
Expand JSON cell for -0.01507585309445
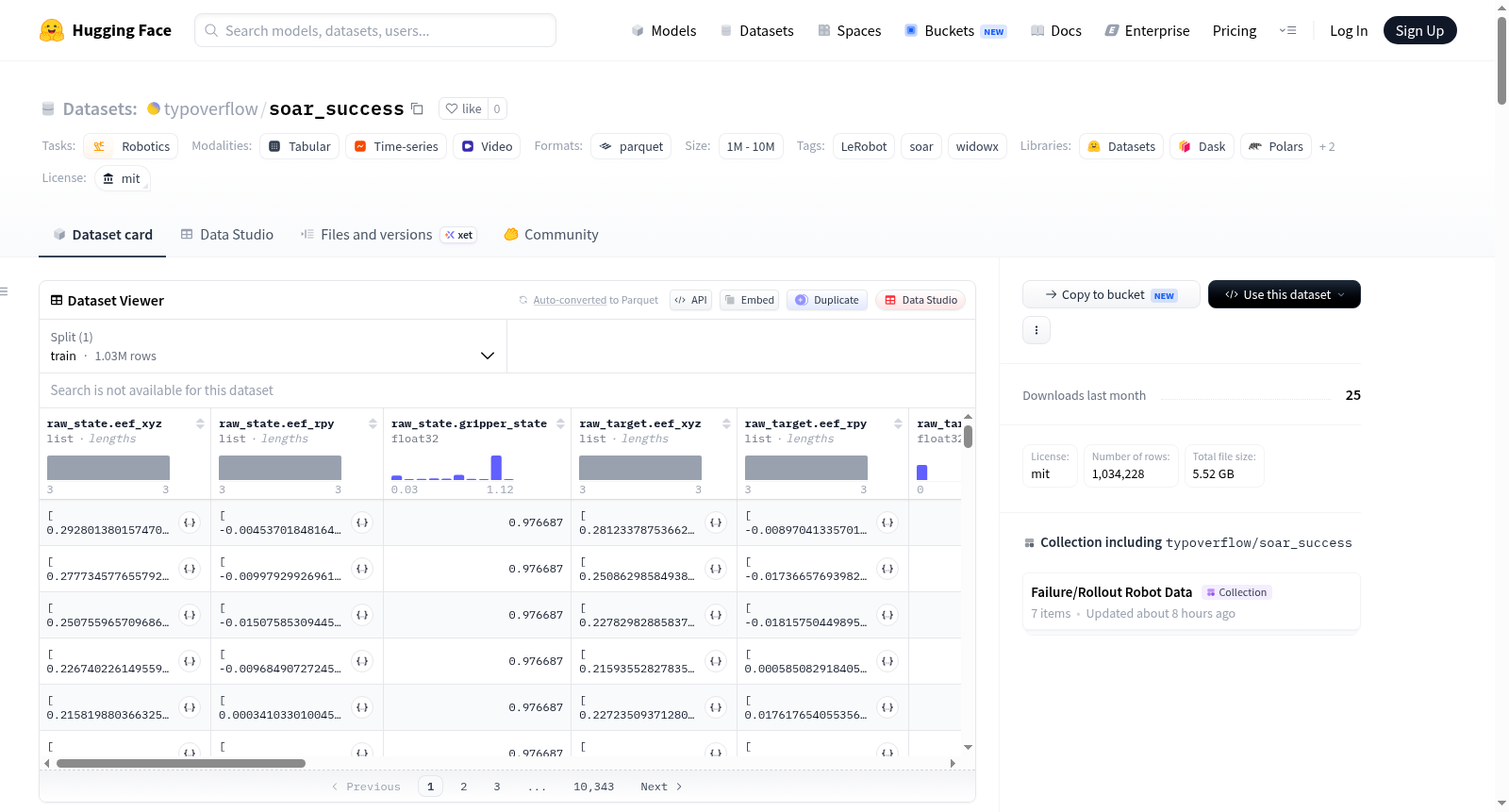(362, 615)
